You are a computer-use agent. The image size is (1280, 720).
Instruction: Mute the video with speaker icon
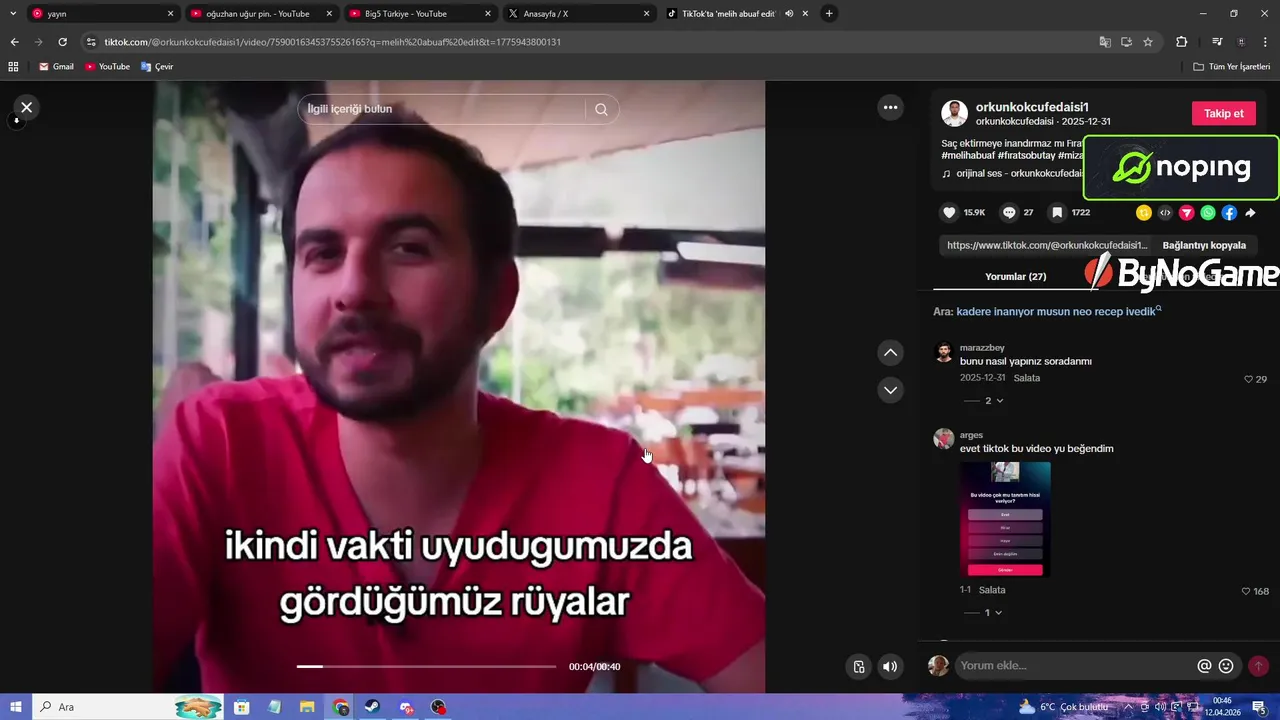click(890, 667)
